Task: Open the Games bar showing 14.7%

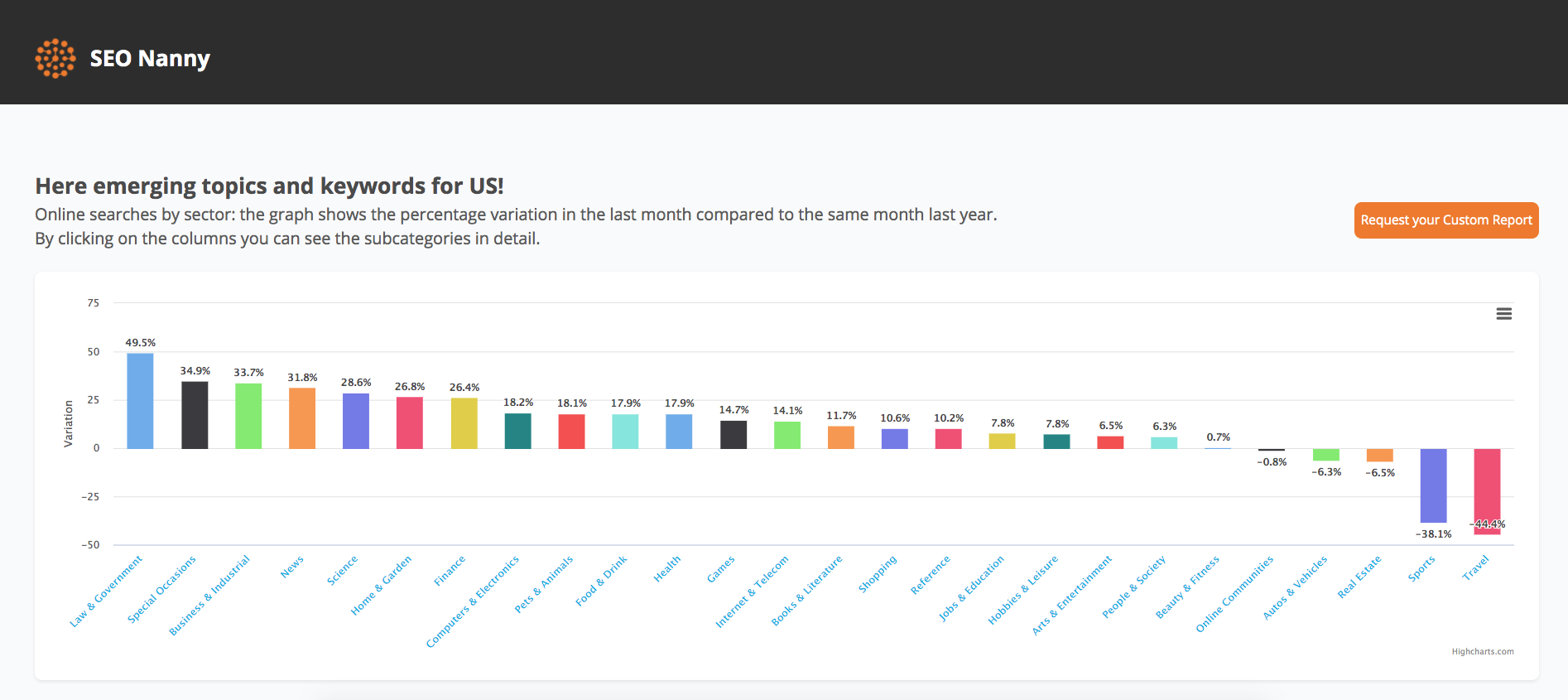Action: 733,435
